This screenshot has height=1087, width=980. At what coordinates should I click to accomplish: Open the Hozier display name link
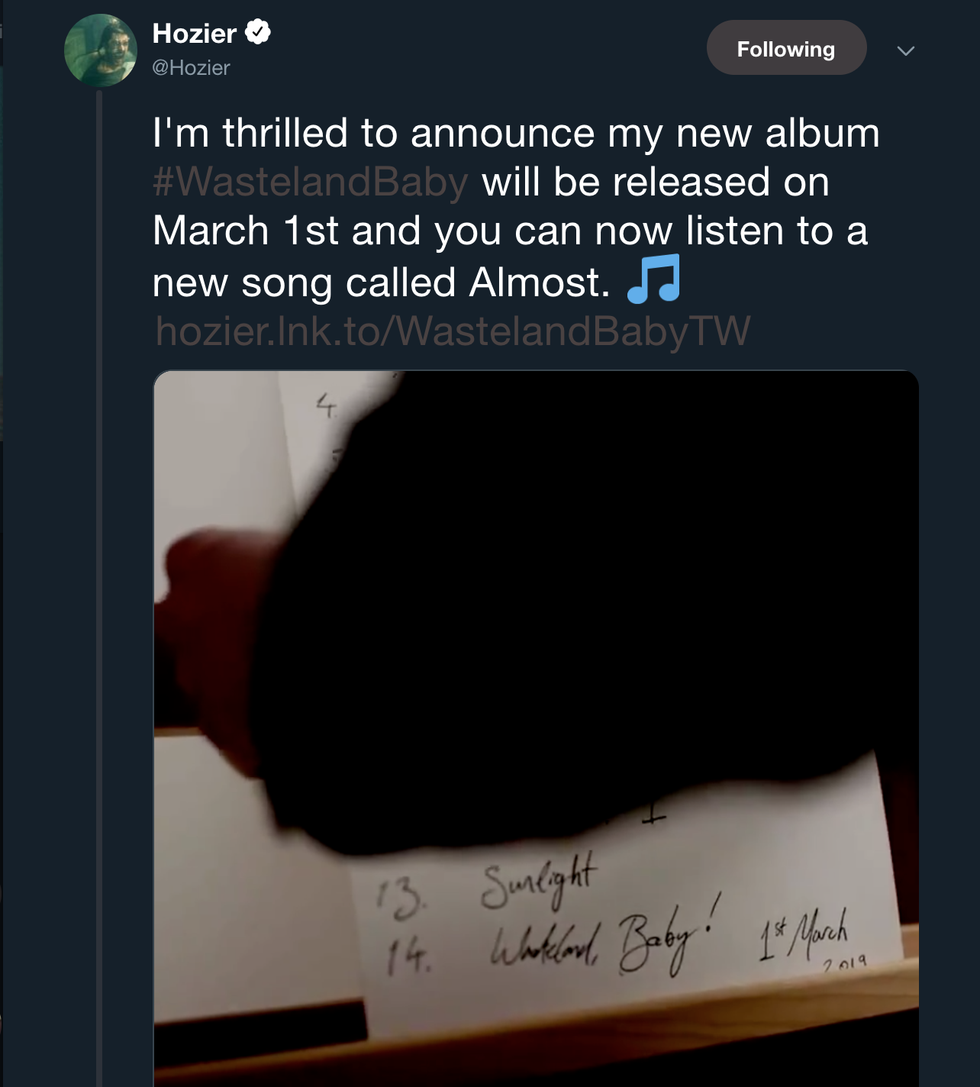(x=194, y=33)
